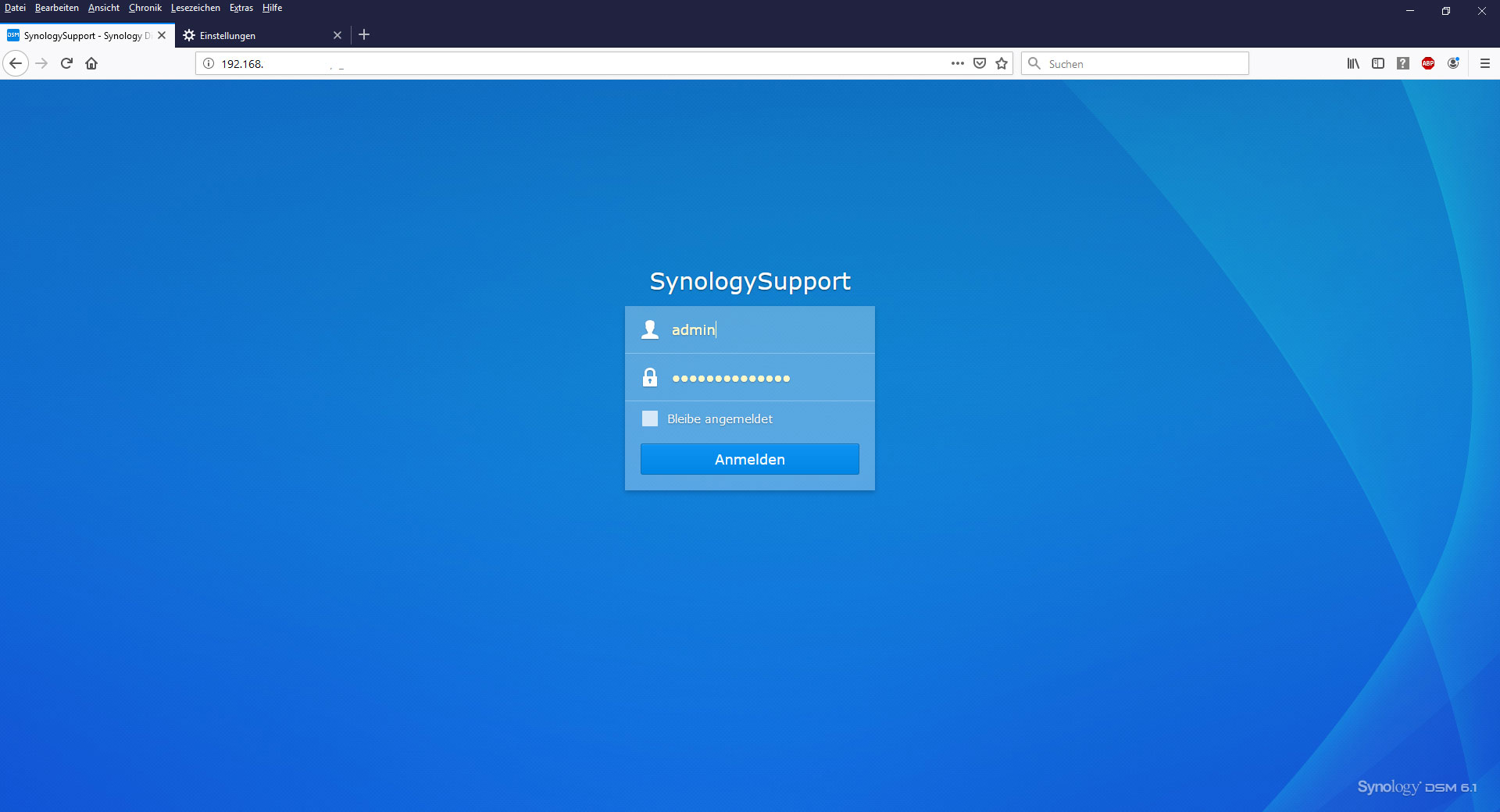The height and width of the screenshot is (812, 1500).
Task: Open the Chronik menu
Action: tap(145, 8)
